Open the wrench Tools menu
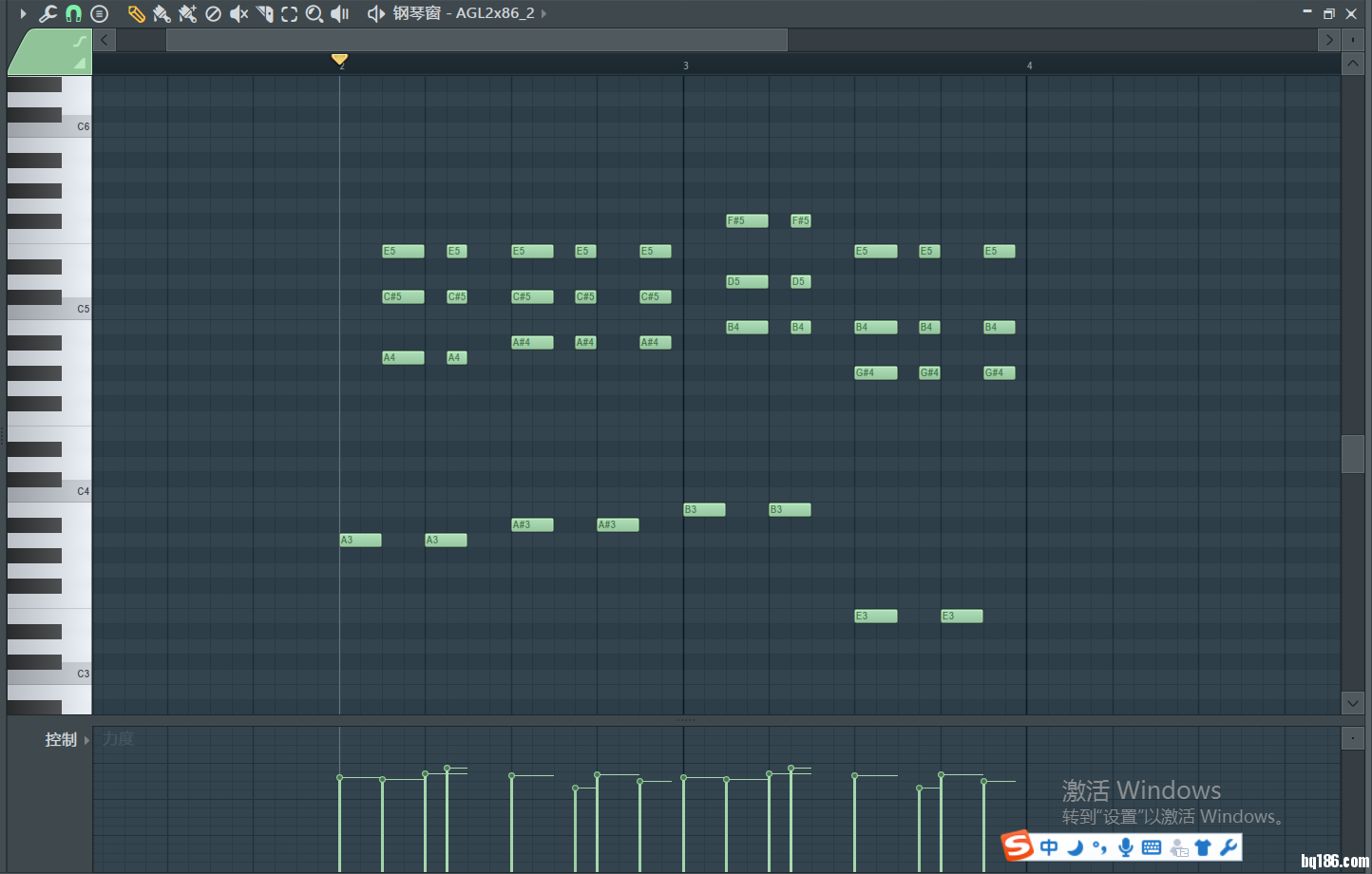Image resolution: width=1372 pixels, height=874 pixels. [48, 13]
